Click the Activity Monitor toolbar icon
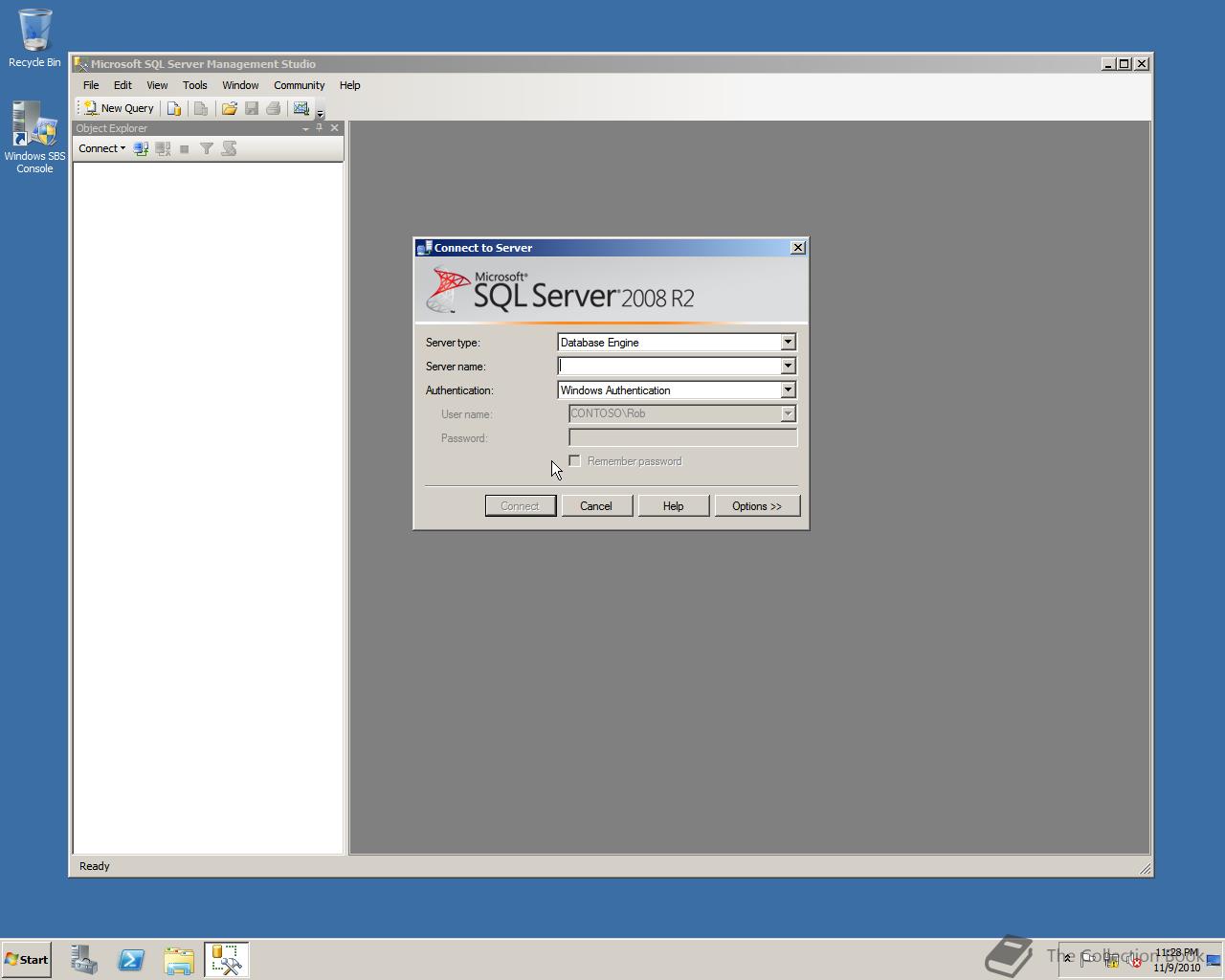 301,108
